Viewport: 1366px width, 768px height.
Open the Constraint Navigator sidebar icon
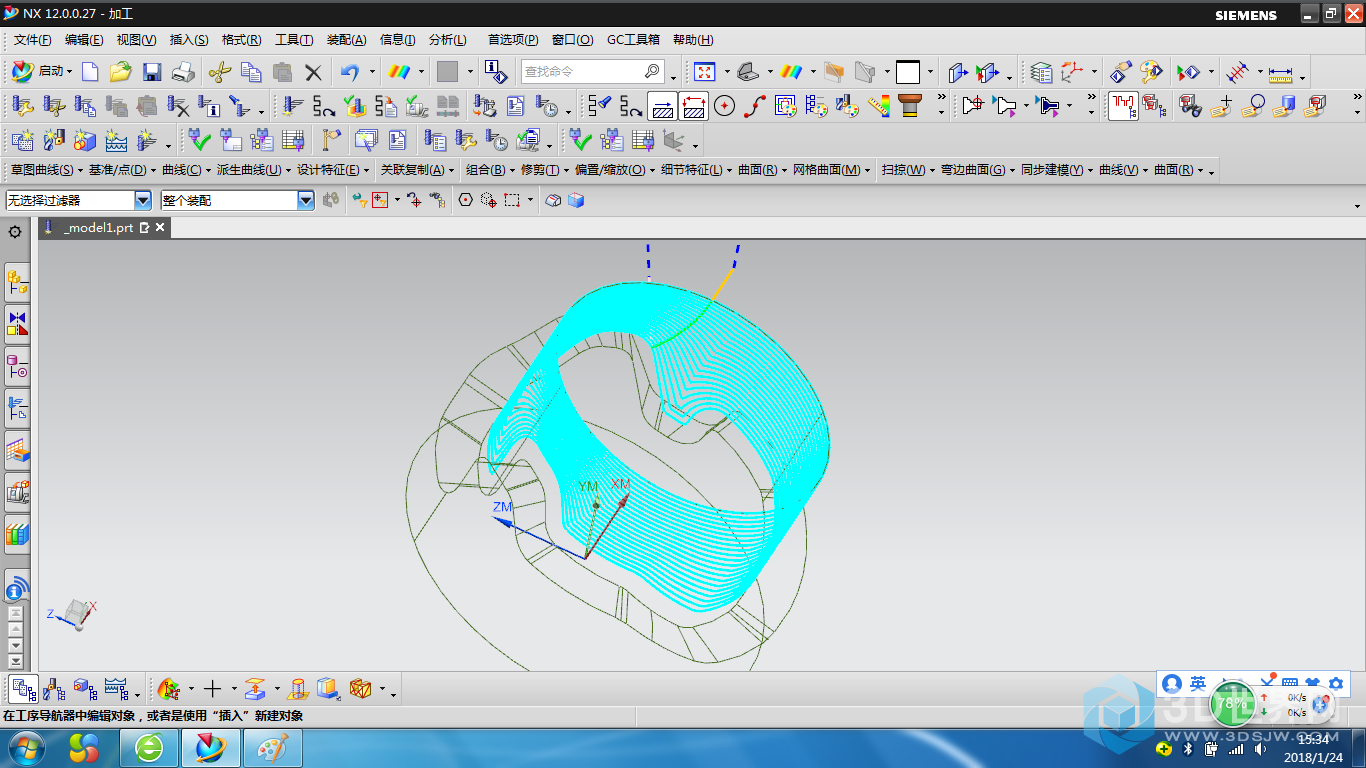pos(18,324)
